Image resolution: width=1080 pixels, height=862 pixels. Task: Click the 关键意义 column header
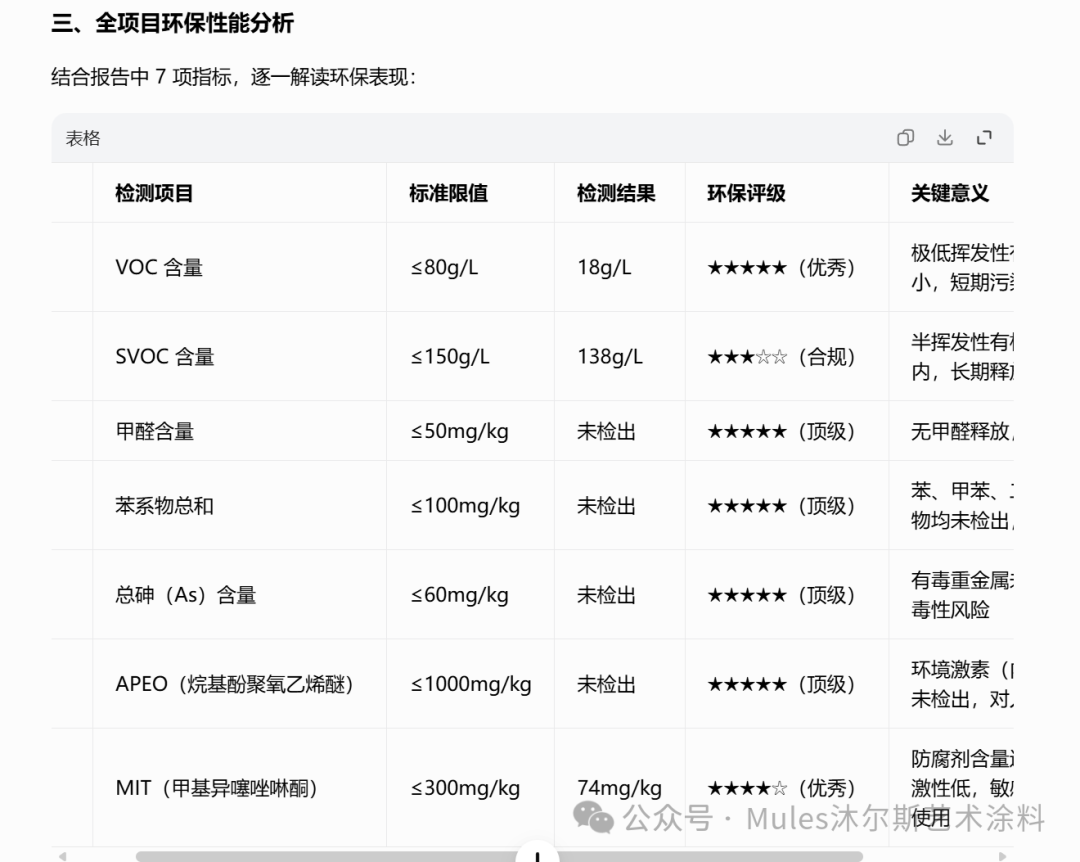[950, 193]
